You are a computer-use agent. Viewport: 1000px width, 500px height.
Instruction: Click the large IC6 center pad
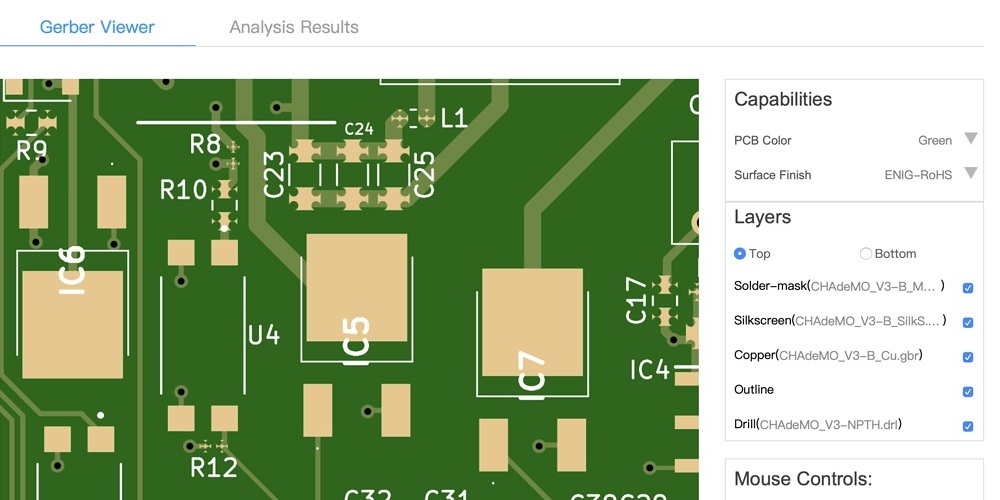pyautogui.click(x=72, y=323)
